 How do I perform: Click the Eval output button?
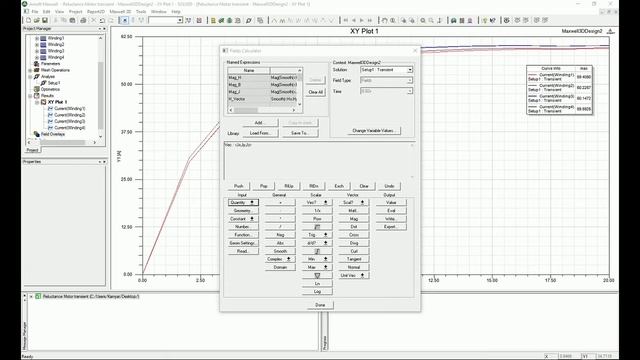coord(391,211)
